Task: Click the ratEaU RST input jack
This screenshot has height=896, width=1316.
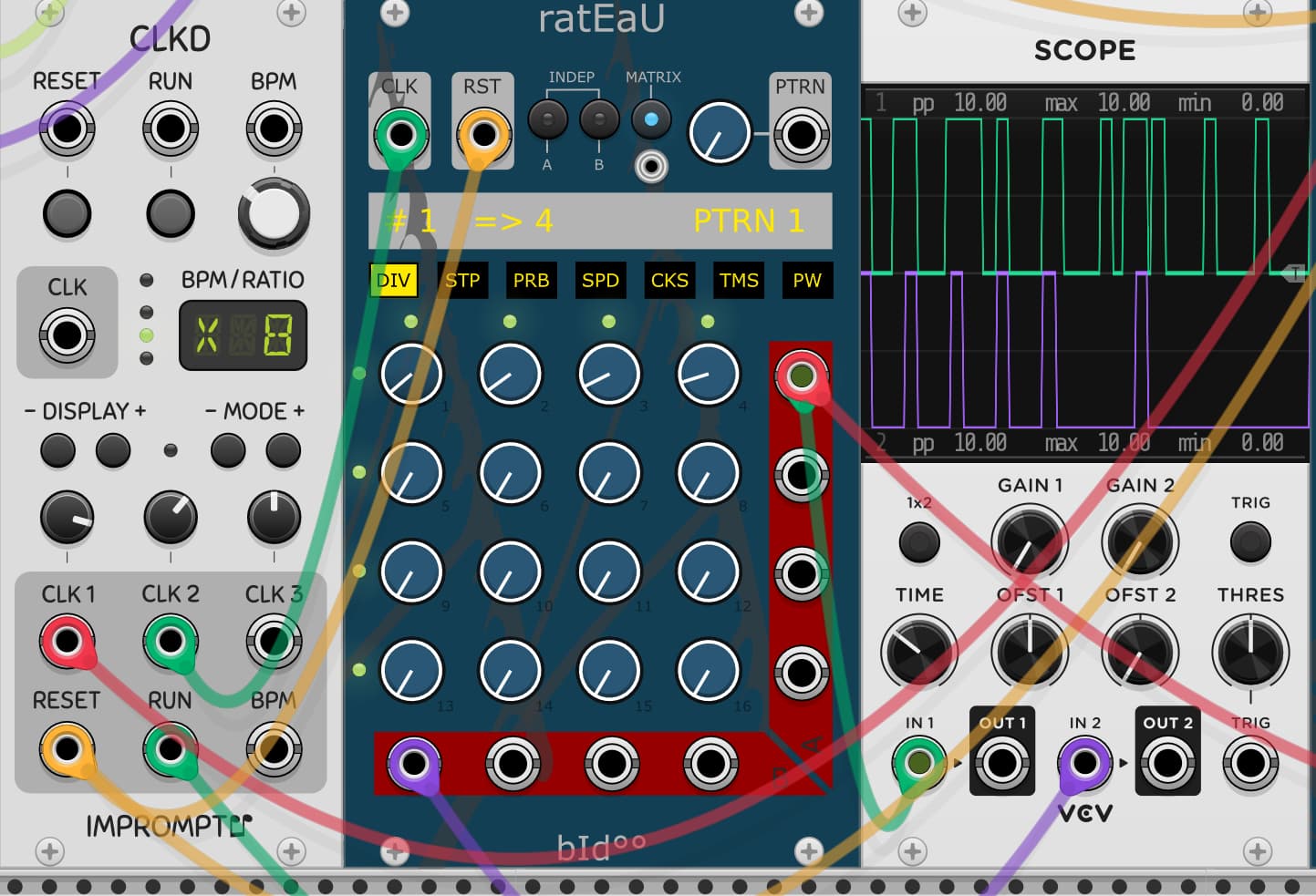Action: 483,135
